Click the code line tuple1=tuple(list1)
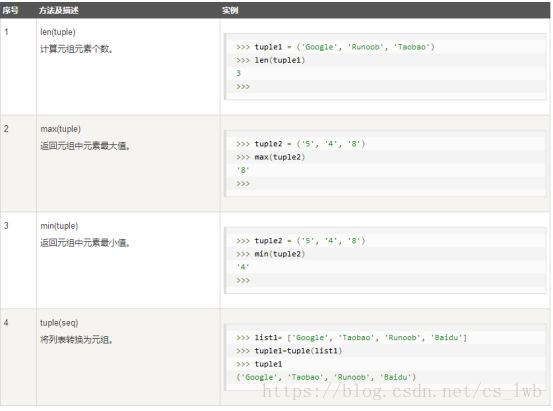This screenshot has width=553, height=411. 289,351
